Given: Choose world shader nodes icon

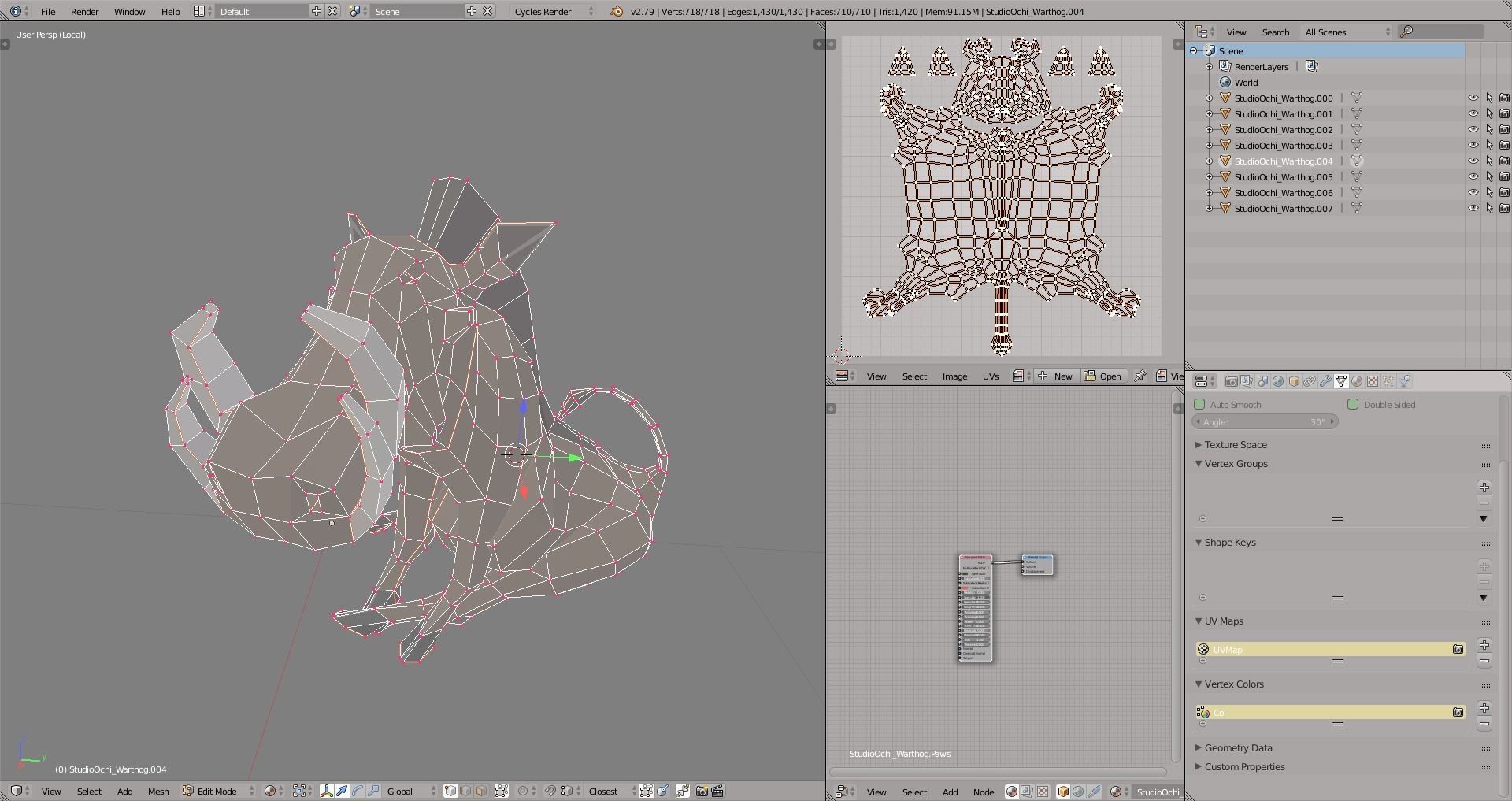Looking at the screenshot, I should point(1078,792).
